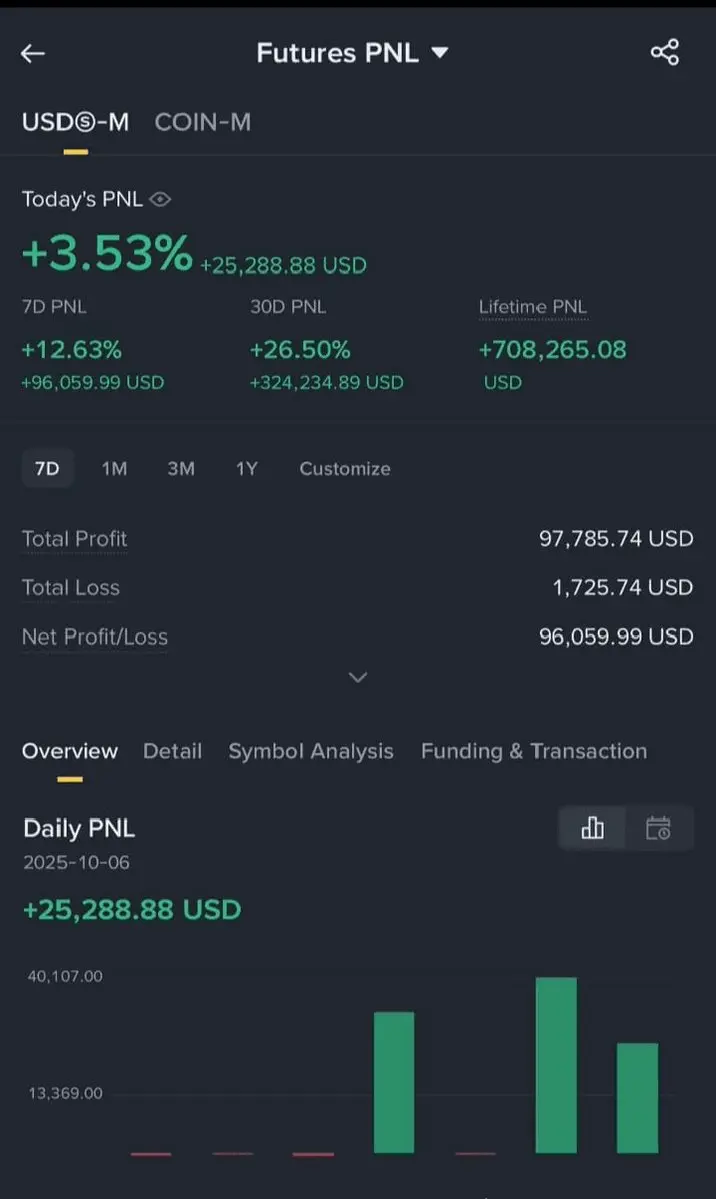Viewport: 716px width, 1199px height.
Task: Tap the Net Profit/Loss label
Action: click(x=95, y=637)
